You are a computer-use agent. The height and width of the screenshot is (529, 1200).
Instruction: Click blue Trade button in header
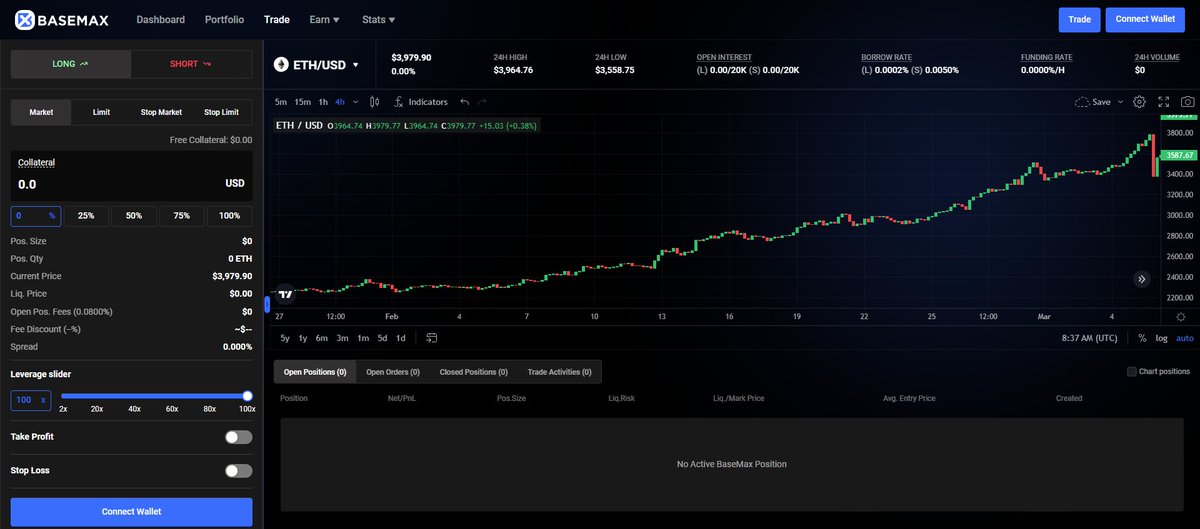tap(1079, 19)
